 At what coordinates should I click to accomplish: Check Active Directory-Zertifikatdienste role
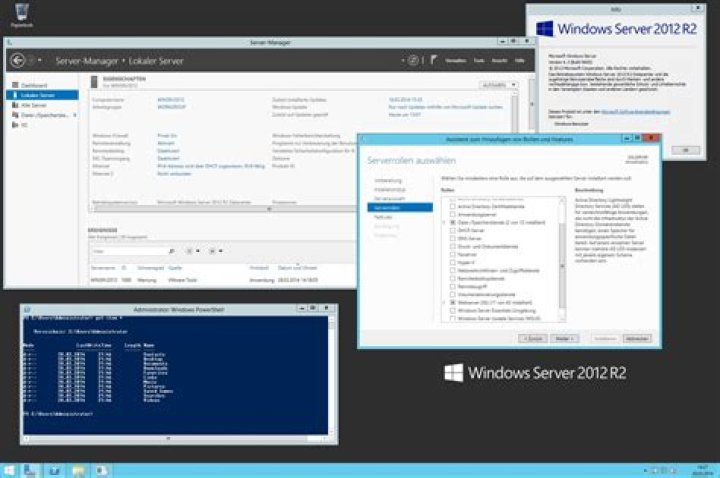pyautogui.click(x=452, y=207)
